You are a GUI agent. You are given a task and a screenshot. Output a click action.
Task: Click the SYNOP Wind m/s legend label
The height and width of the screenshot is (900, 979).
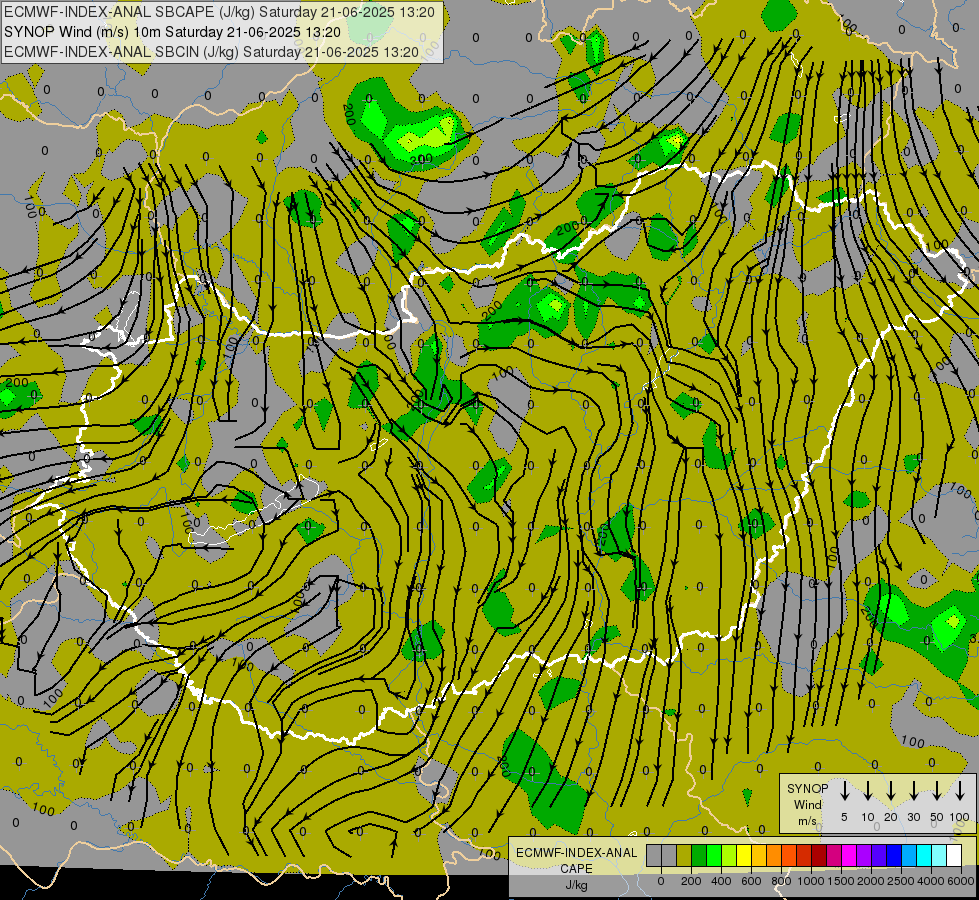point(807,804)
